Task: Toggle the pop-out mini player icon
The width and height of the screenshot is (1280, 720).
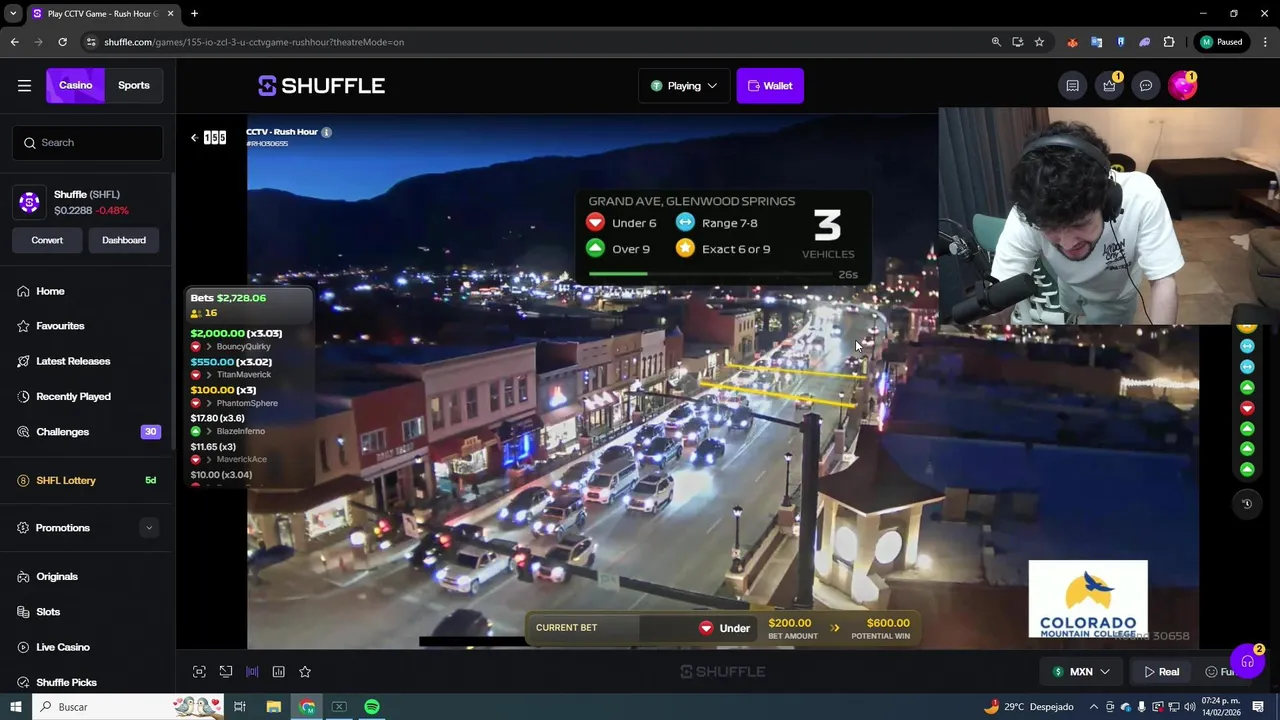Action: pos(226,672)
